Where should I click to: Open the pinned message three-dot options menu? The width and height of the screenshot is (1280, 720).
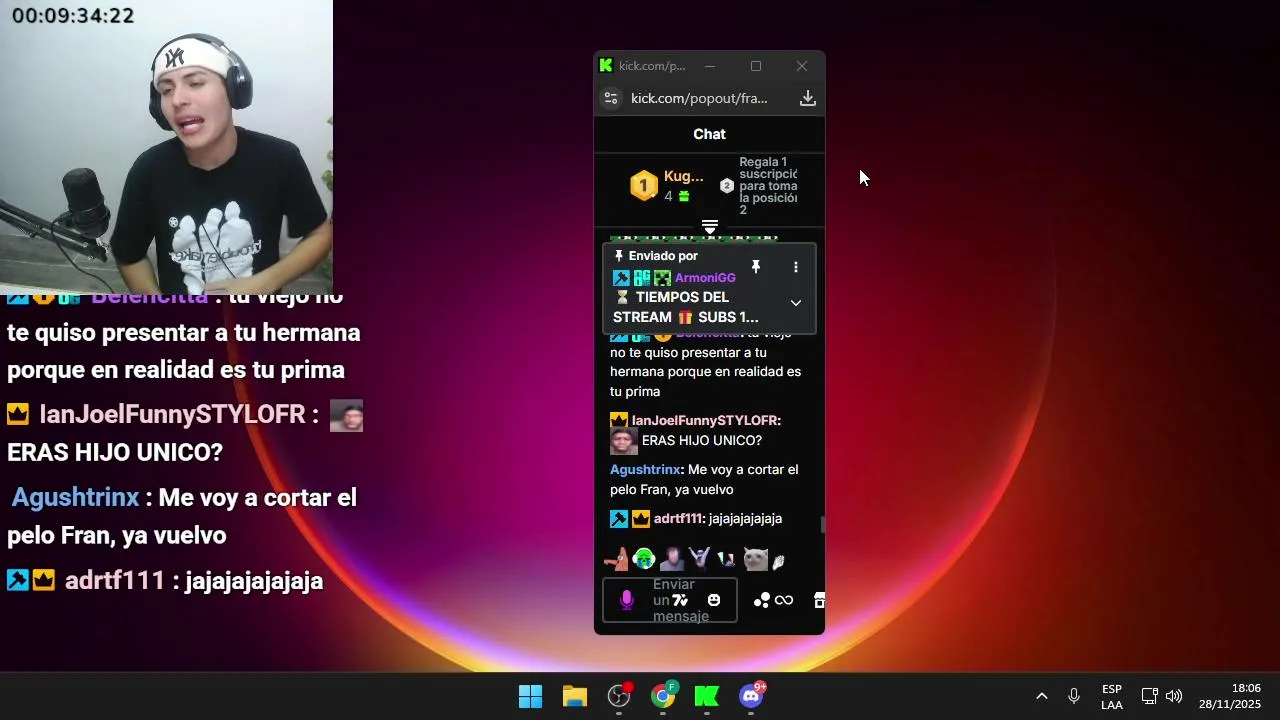(796, 267)
